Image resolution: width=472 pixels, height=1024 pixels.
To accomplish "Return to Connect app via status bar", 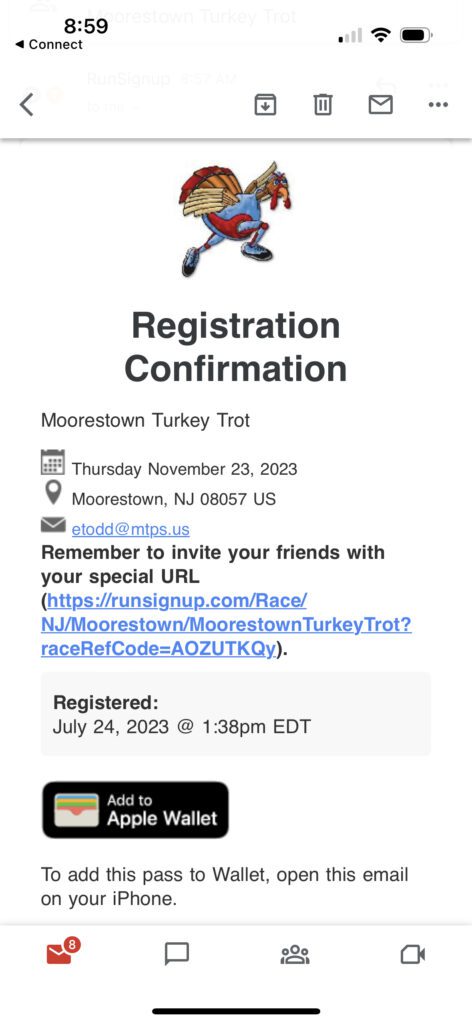I will click(49, 44).
